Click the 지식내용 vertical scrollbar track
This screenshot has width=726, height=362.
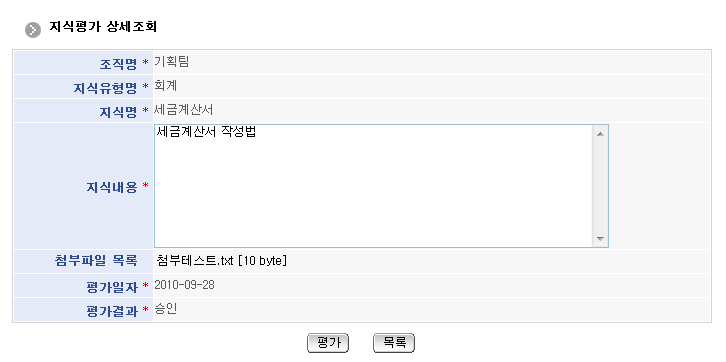(x=600, y=186)
